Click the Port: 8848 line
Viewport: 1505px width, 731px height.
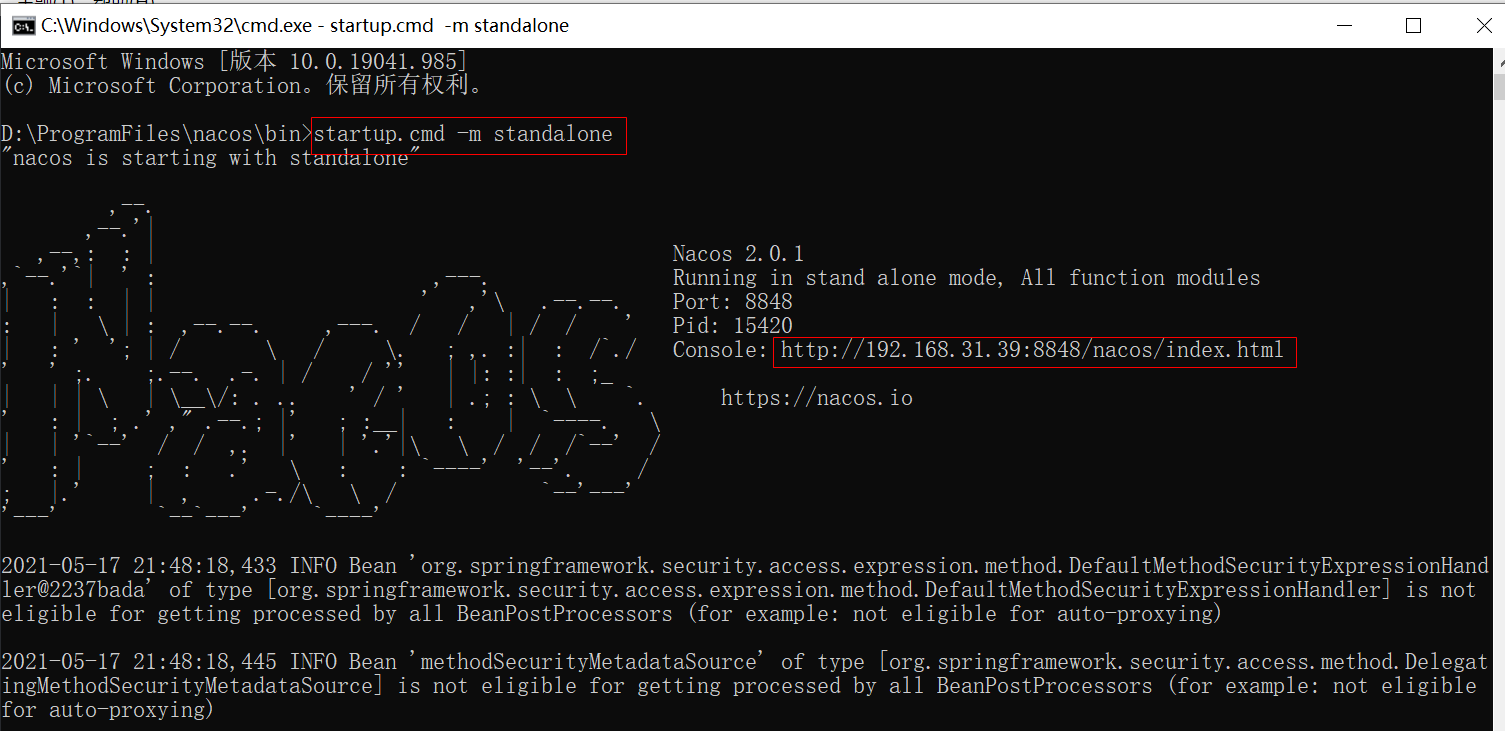tap(732, 302)
